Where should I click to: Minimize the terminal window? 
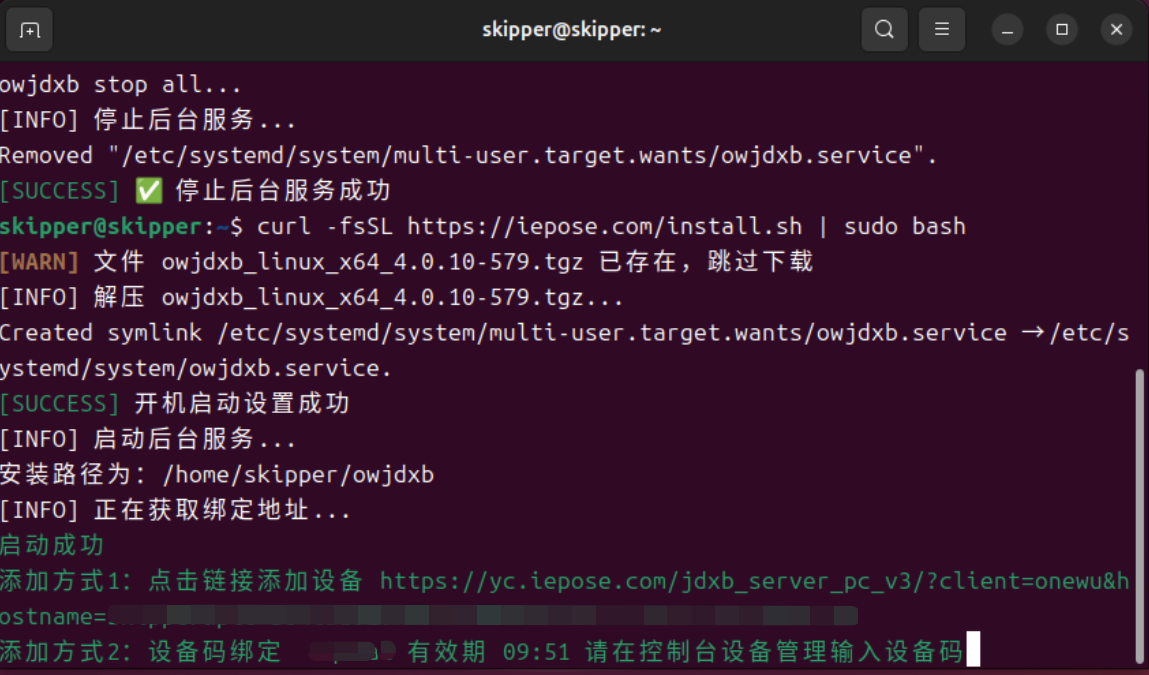coord(1008,30)
